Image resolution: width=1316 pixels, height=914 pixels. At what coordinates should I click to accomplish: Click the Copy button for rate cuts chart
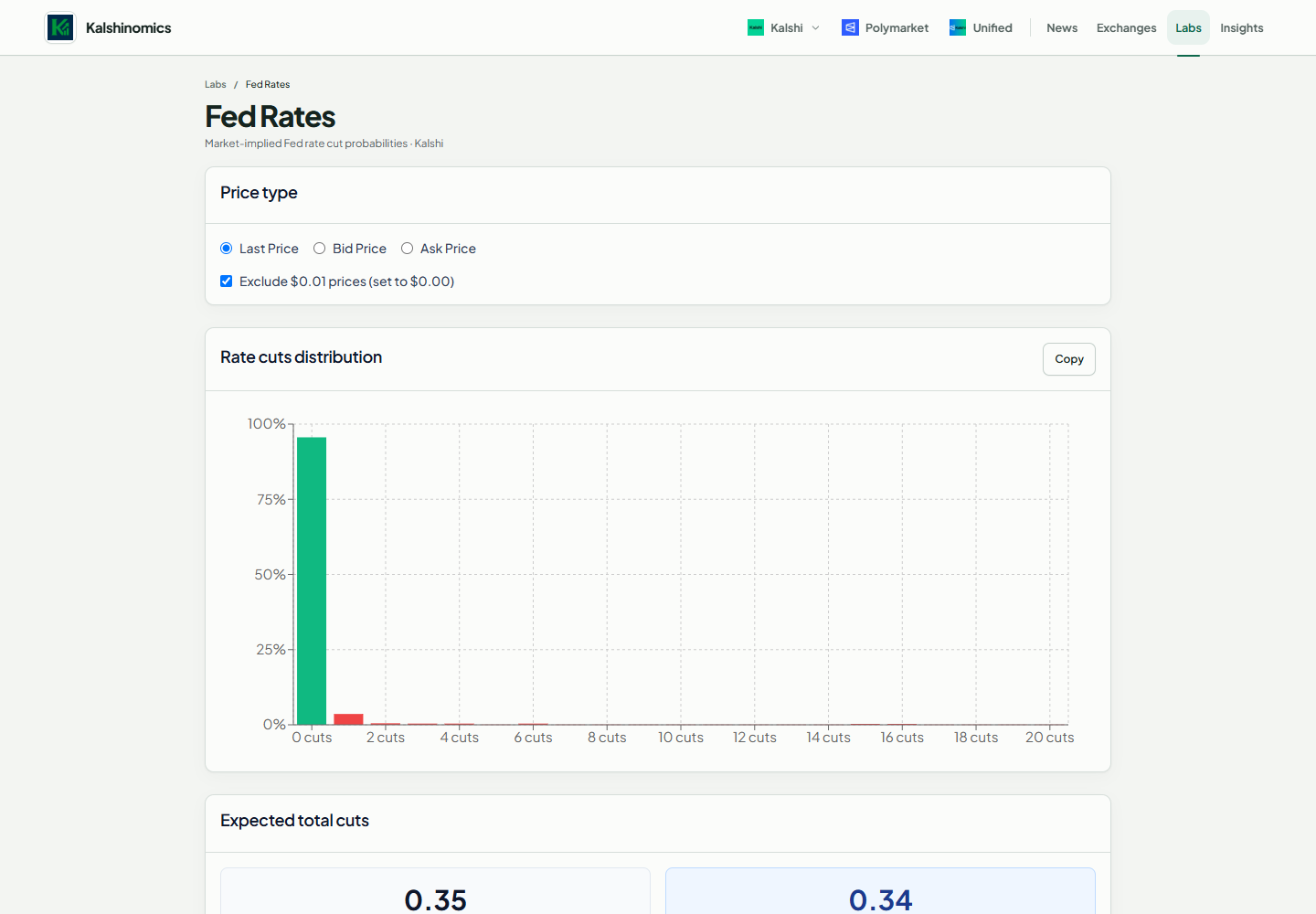(1069, 359)
